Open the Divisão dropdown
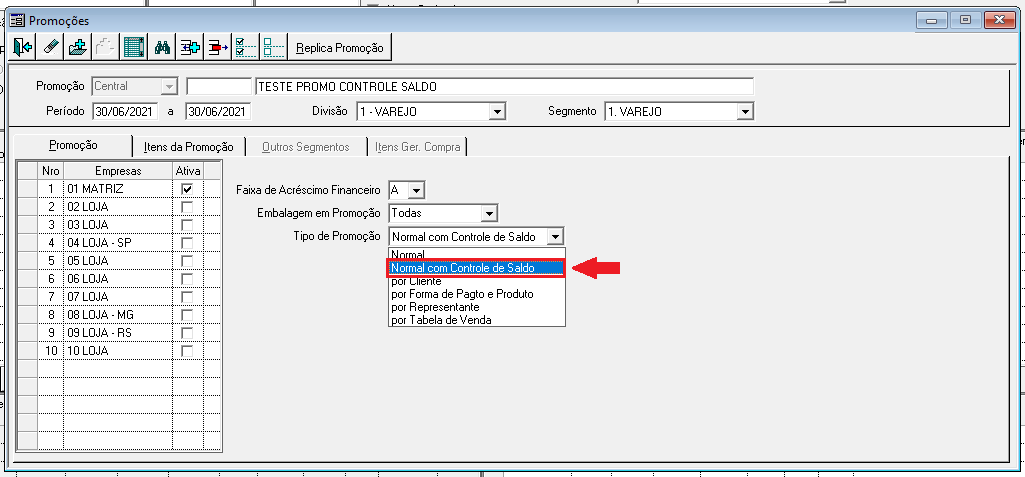This screenshot has width=1025, height=477. click(498, 112)
